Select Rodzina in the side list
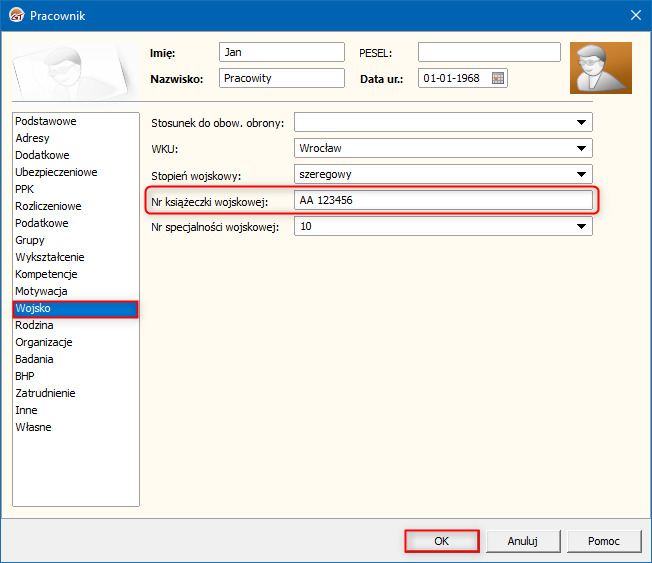 pyautogui.click(x=35, y=325)
